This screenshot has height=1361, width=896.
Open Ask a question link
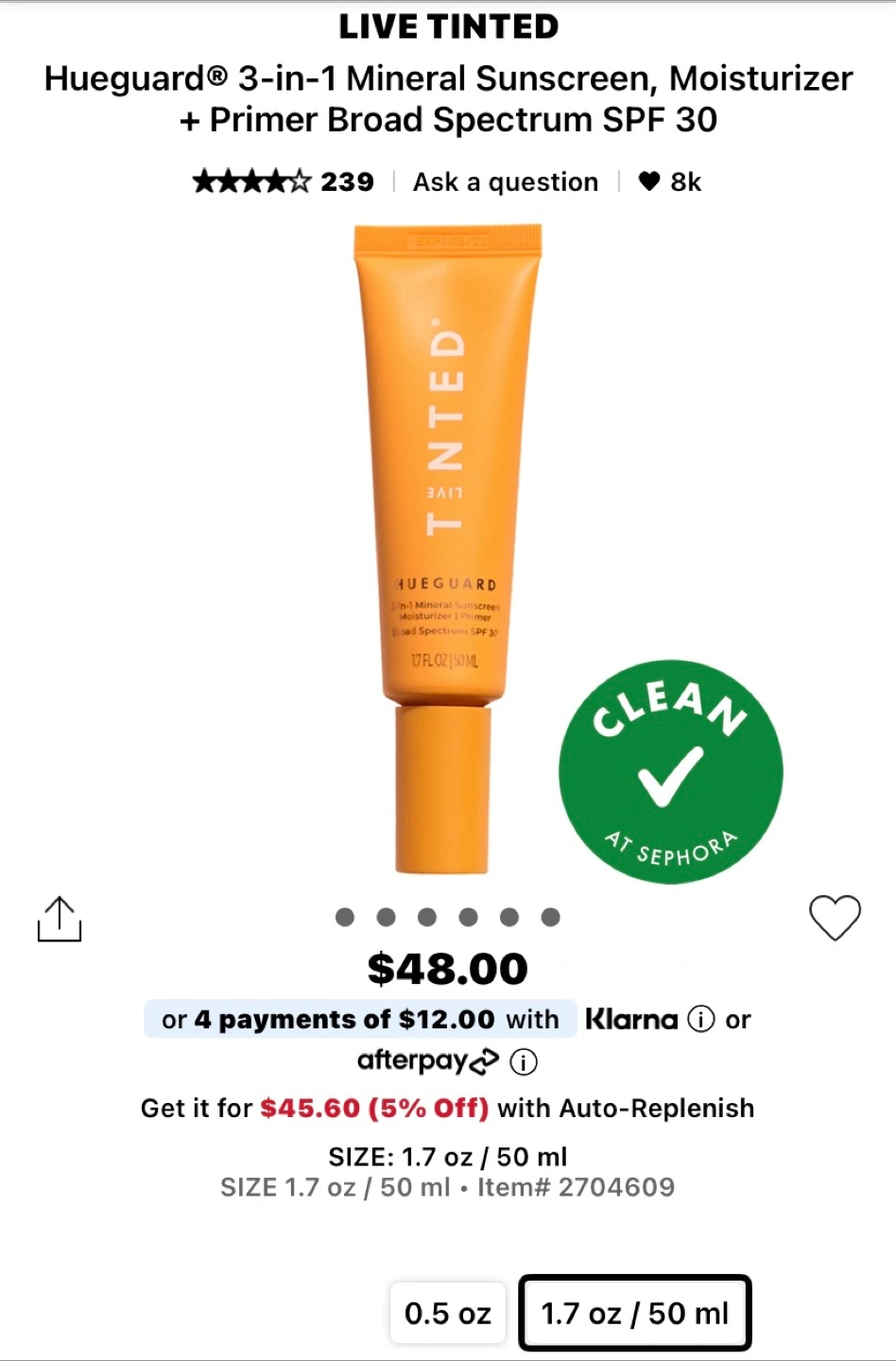[x=506, y=181]
